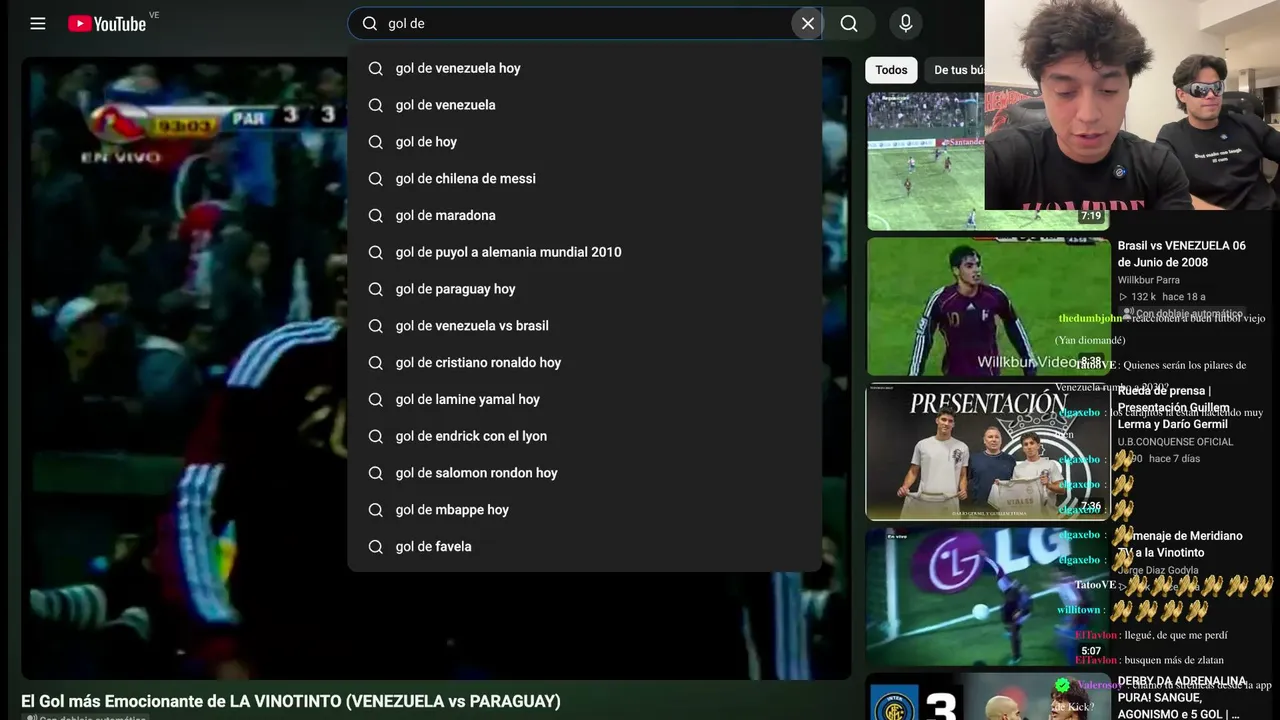The width and height of the screenshot is (1280, 720).
Task: Pick "gol de salomon rondon hoy" suggestion
Action: click(585, 473)
